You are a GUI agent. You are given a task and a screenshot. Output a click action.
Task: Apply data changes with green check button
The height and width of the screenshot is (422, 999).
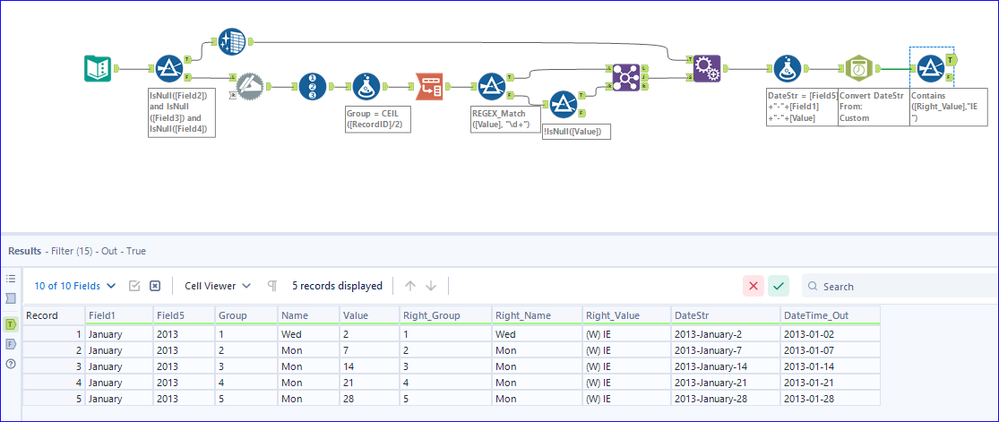point(779,286)
